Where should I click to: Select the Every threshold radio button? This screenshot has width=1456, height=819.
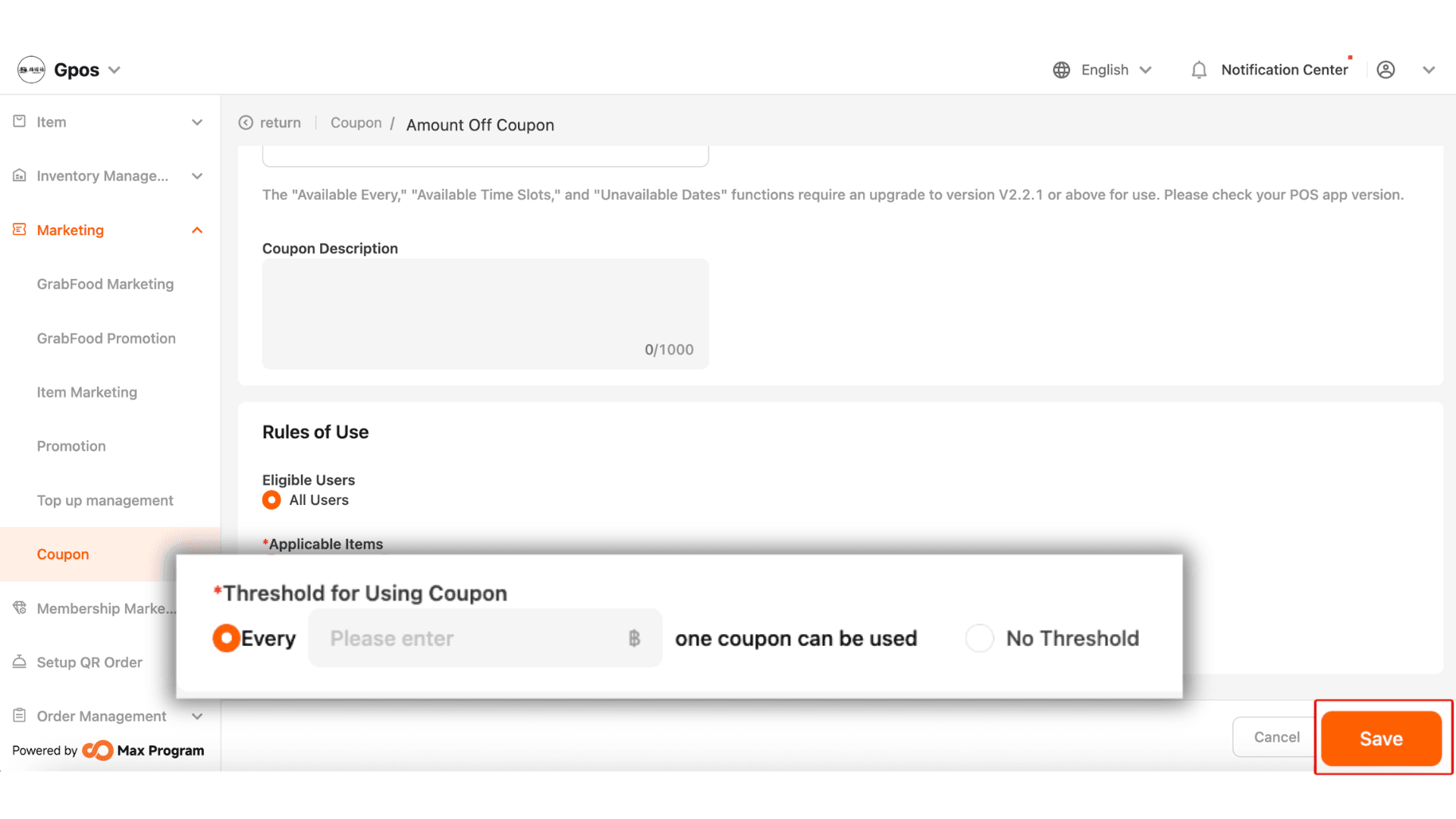(226, 639)
